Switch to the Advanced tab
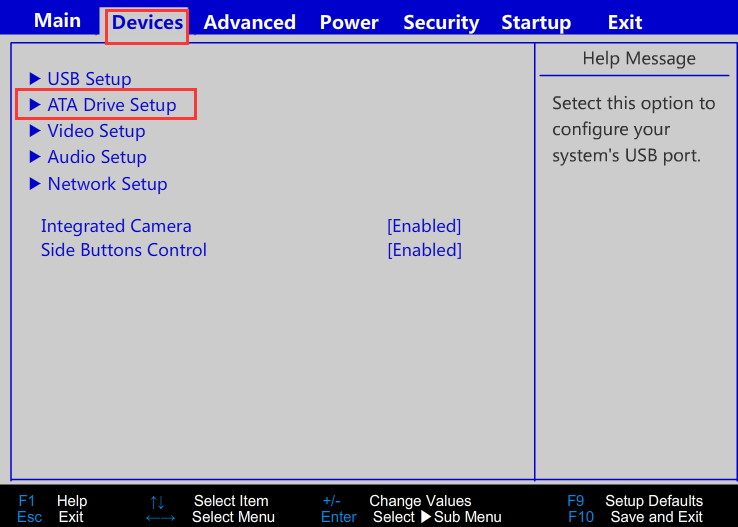Image resolution: width=738 pixels, height=527 pixels. point(249,22)
